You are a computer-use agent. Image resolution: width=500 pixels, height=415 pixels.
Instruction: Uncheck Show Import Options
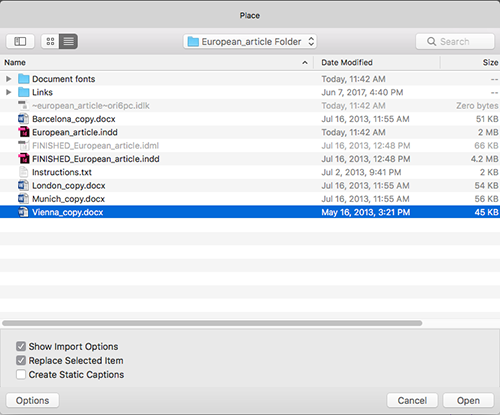pos(21,346)
